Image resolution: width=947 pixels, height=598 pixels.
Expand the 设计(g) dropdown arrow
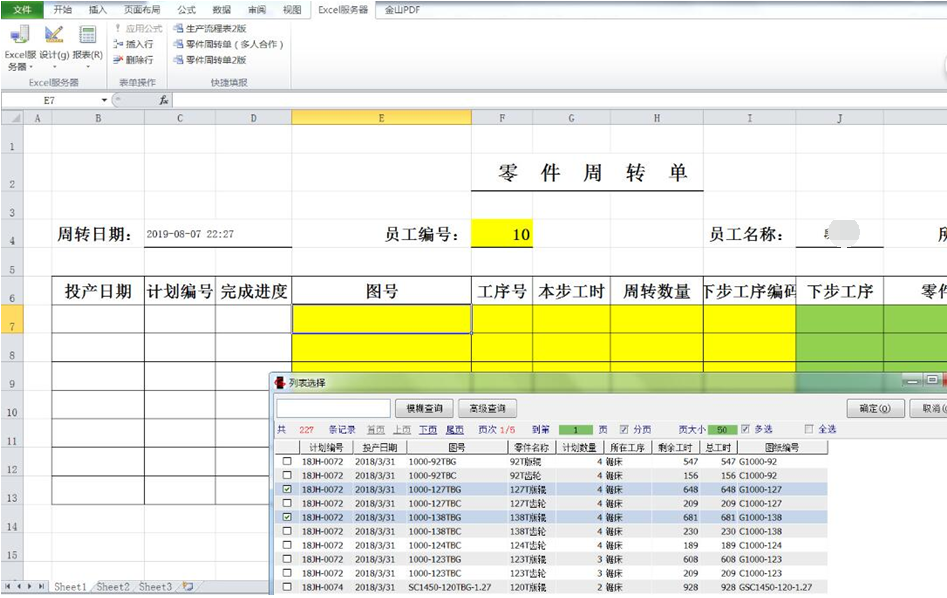54,67
